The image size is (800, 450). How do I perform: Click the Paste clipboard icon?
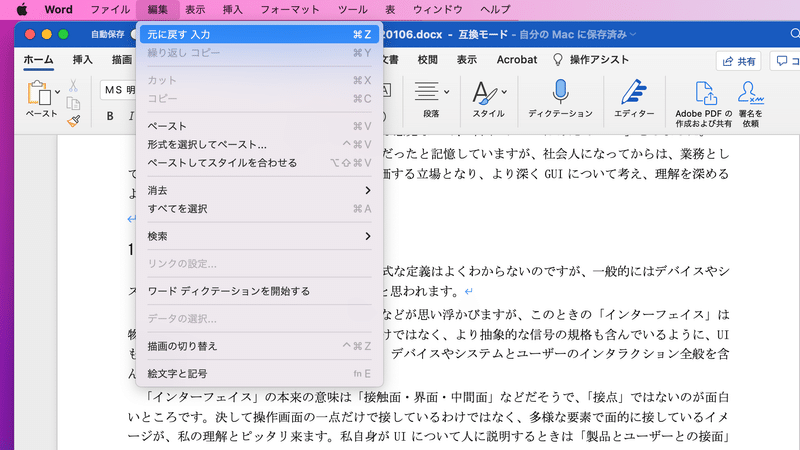pyautogui.click(x=39, y=93)
